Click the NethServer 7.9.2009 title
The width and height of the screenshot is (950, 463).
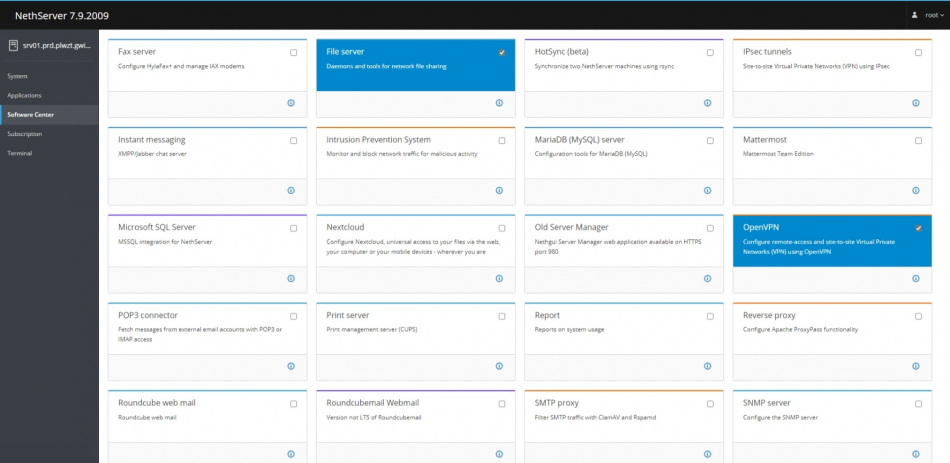[62, 16]
